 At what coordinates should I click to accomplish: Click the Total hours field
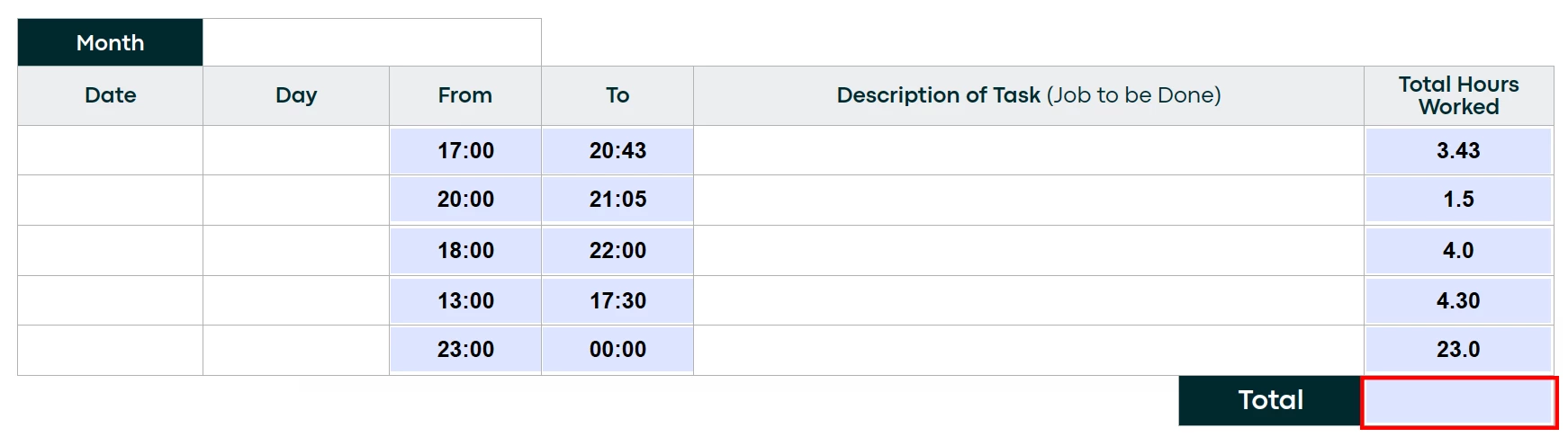(1458, 402)
